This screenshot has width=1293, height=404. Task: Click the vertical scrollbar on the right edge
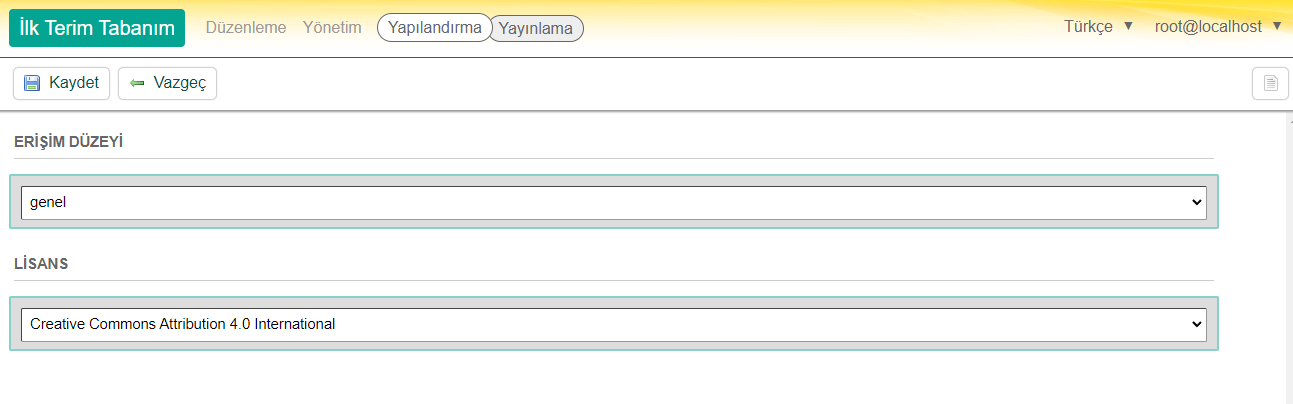coord(1288,260)
